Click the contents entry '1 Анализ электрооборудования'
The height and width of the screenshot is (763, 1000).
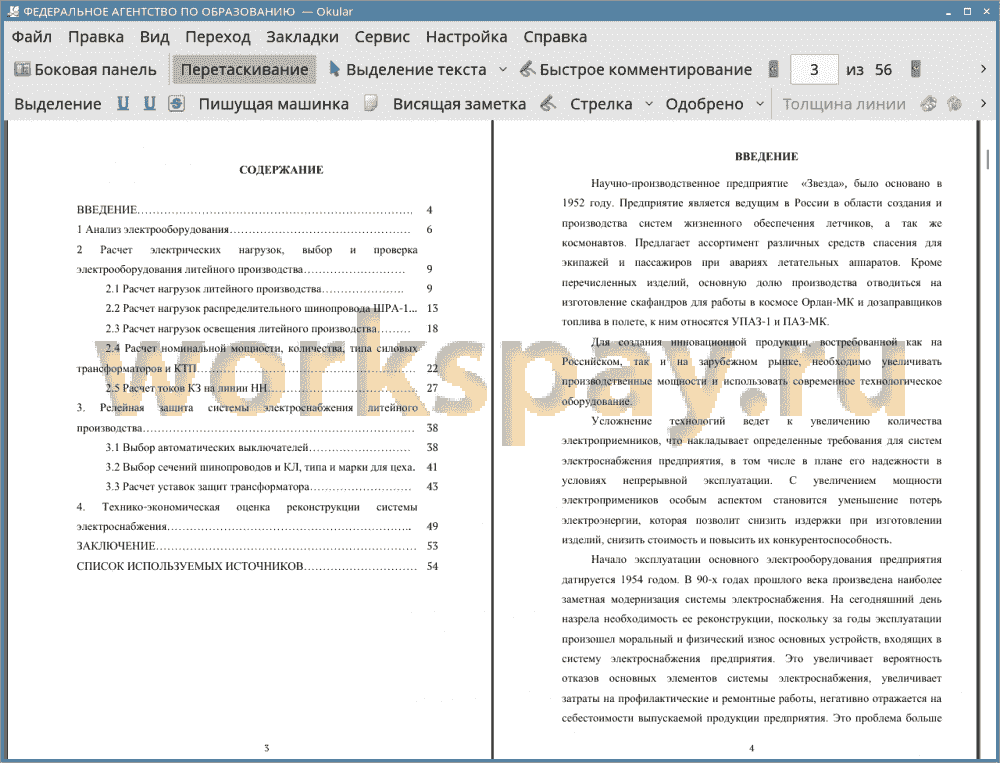[153, 230]
